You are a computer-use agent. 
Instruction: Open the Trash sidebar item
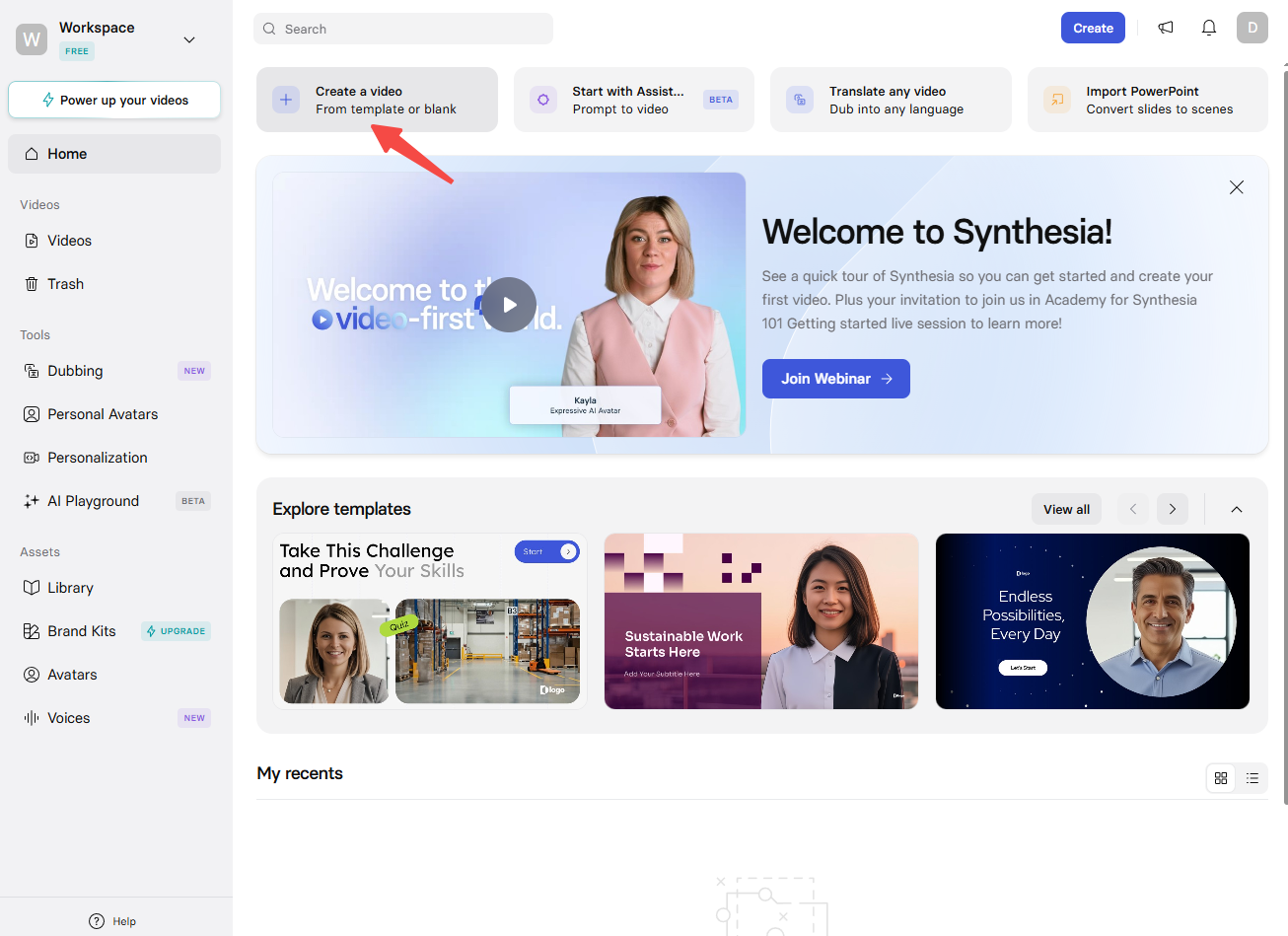(x=114, y=284)
